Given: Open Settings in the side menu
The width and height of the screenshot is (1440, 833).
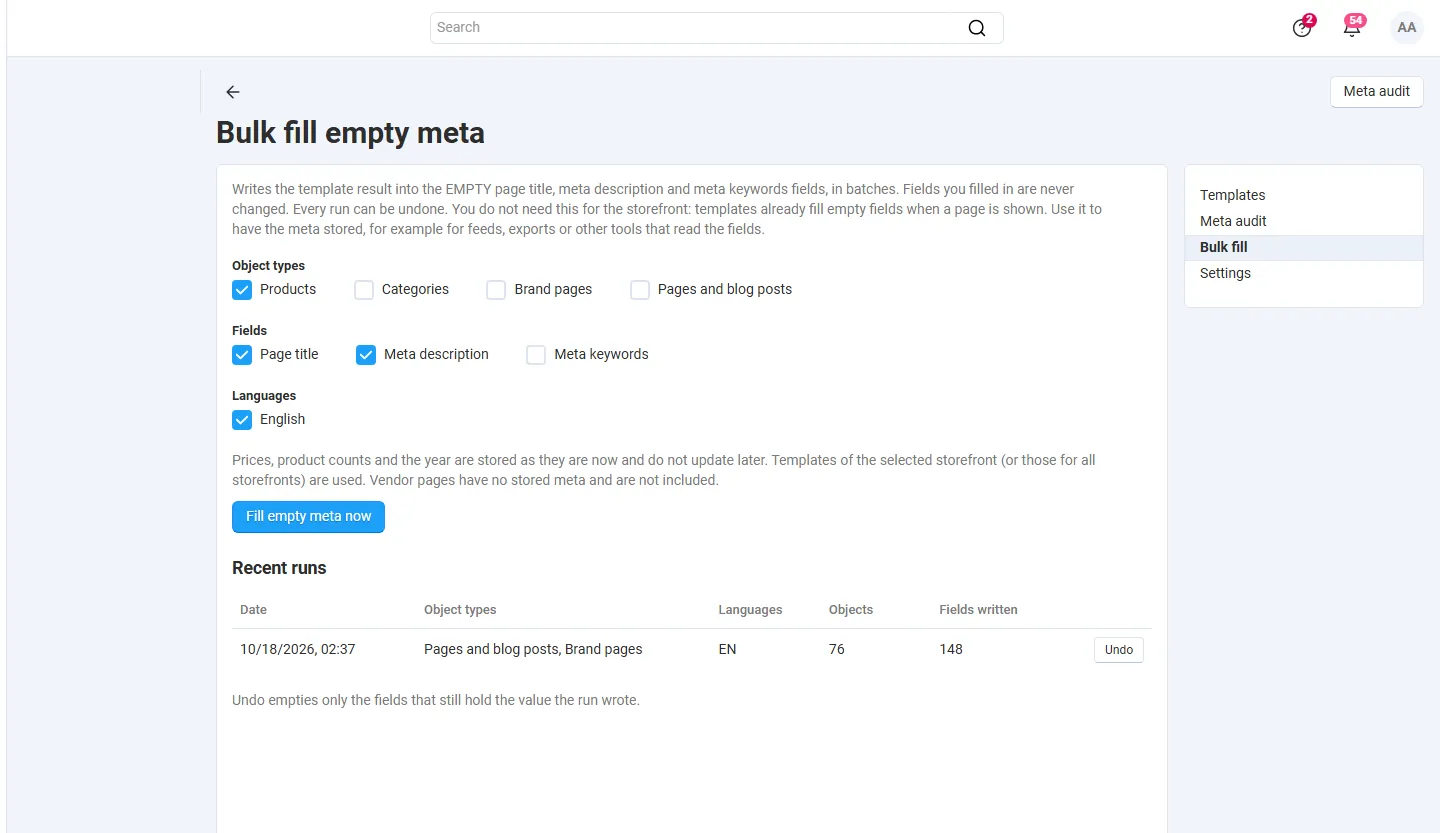Looking at the screenshot, I should point(1304,273).
